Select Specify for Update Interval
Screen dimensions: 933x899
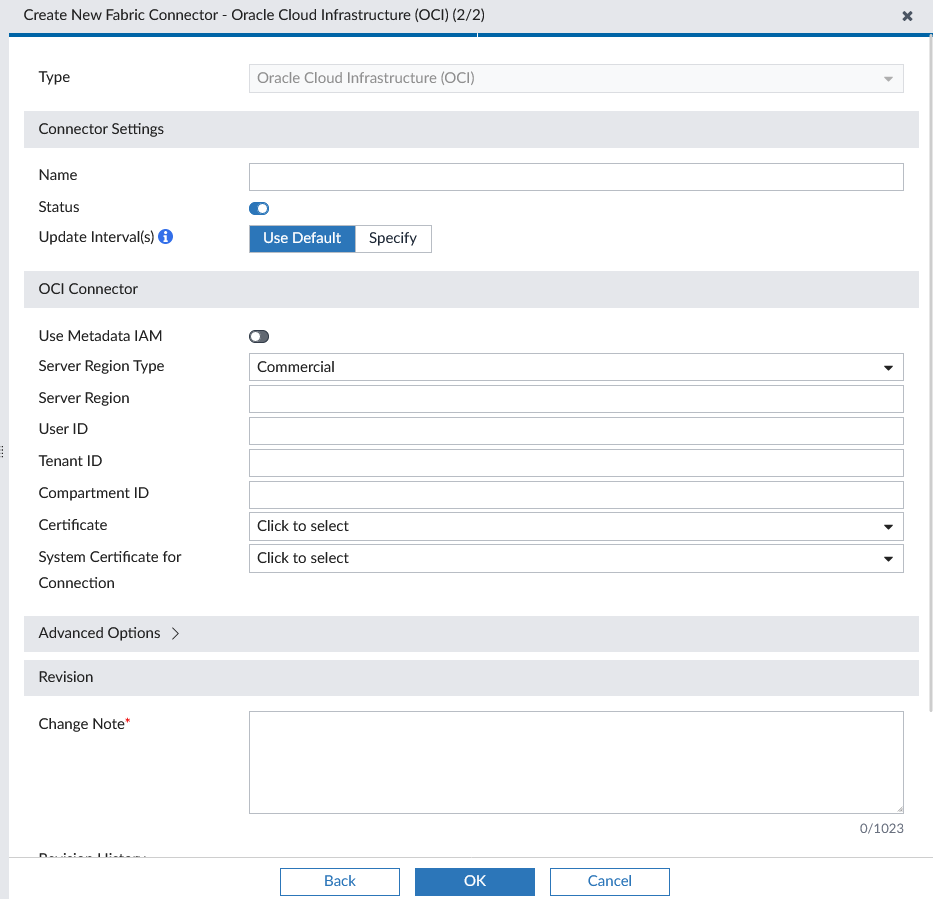pos(393,238)
